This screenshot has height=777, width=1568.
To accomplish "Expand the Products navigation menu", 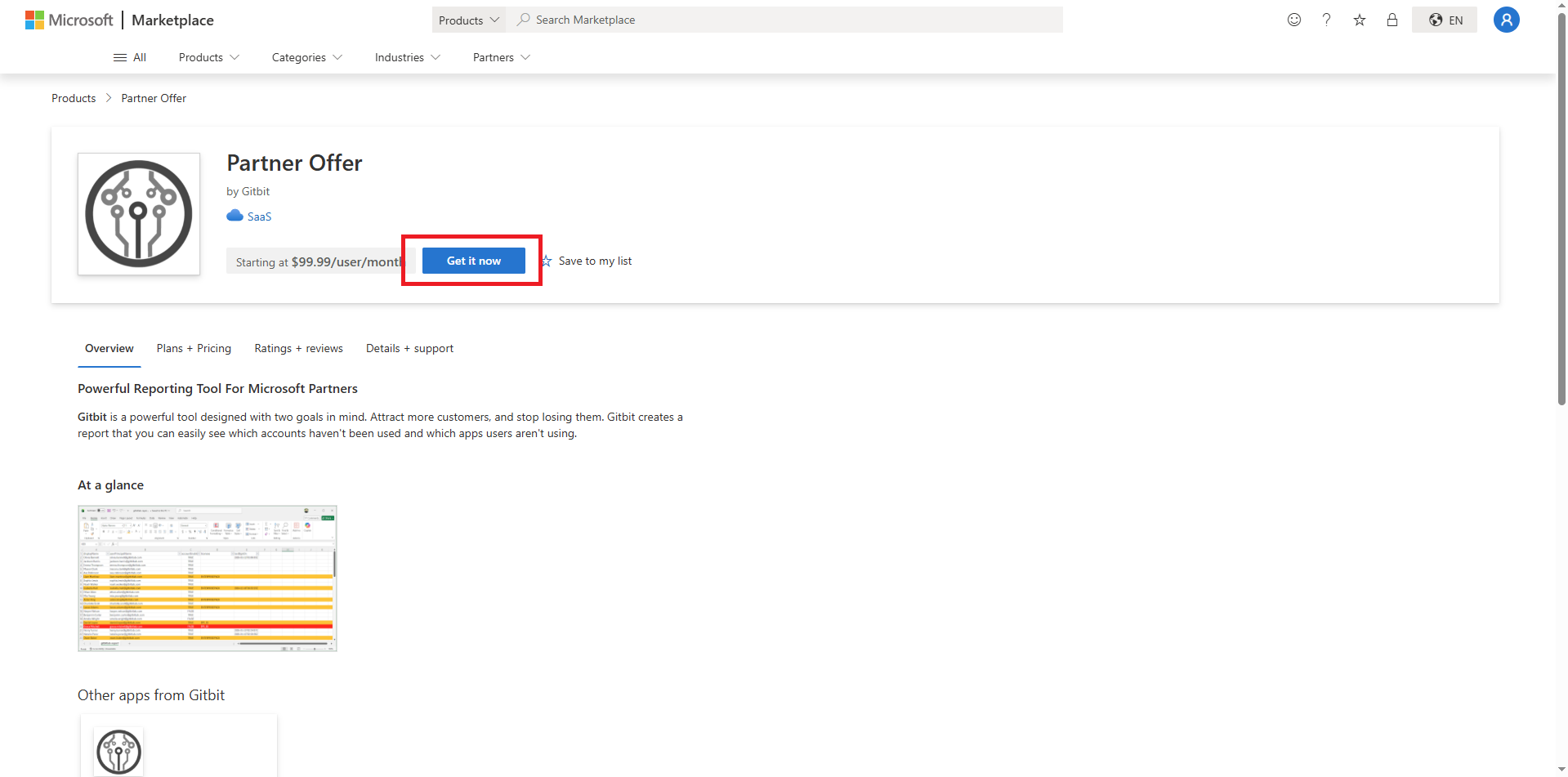I will coord(209,57).
